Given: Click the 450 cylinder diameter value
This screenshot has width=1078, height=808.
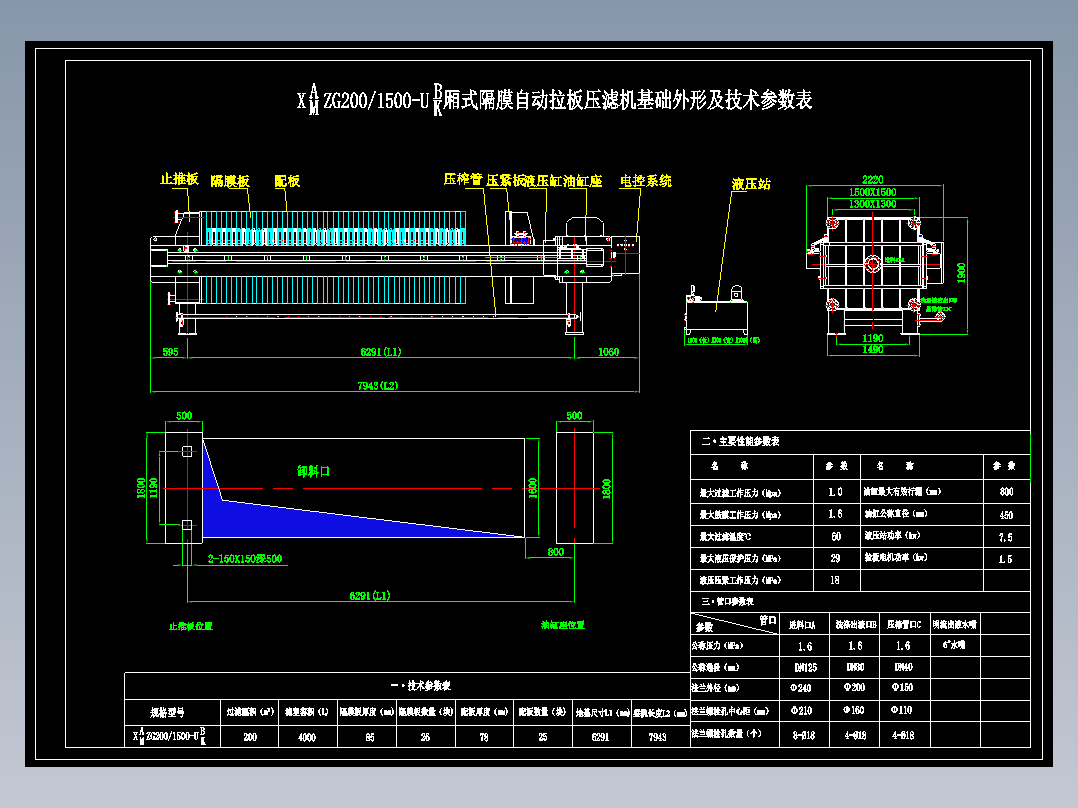Looking at the screenshot, I should pyautogui.click(x=1006, y=516).
